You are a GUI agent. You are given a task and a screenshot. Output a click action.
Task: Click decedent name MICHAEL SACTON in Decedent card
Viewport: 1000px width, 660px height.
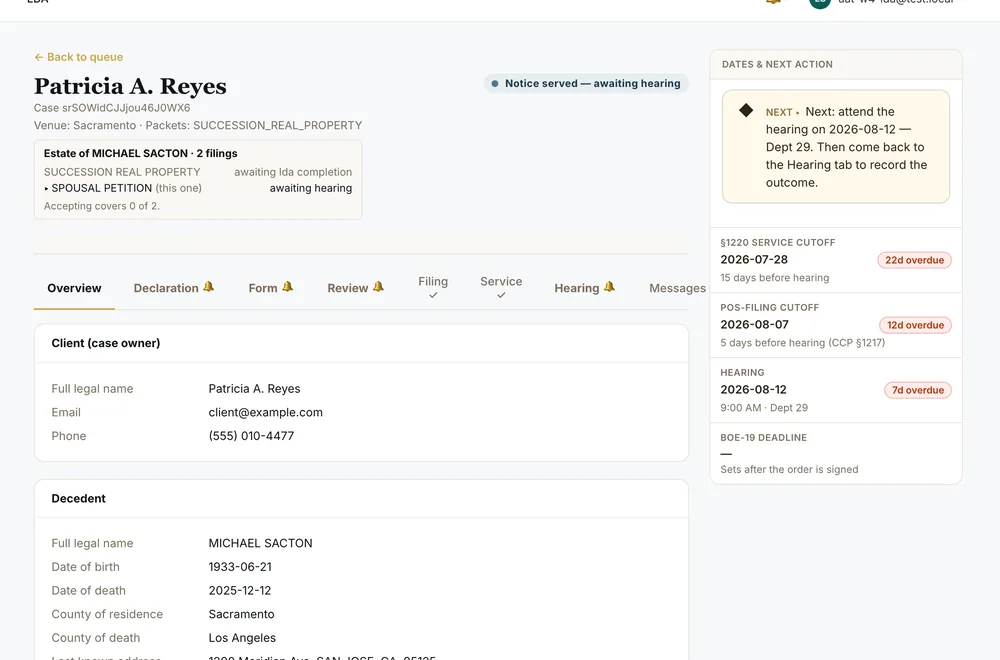click(x=260, y=543)
